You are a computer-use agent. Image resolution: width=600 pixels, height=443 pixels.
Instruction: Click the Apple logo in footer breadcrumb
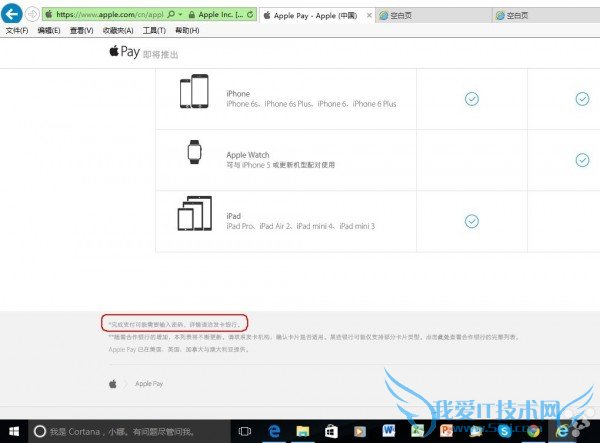(x=113, y=384)
